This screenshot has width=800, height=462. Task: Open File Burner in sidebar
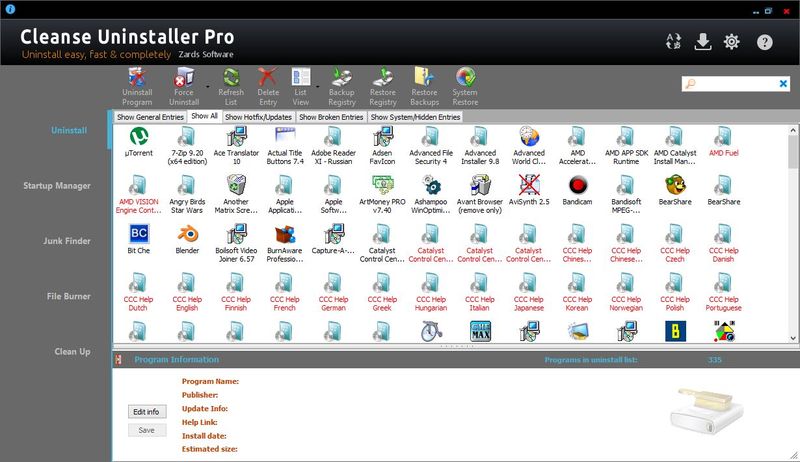click(68, 296)
